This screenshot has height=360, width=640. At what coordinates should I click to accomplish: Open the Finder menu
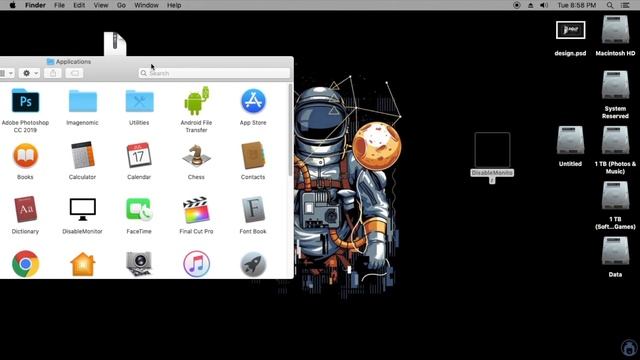35,5
